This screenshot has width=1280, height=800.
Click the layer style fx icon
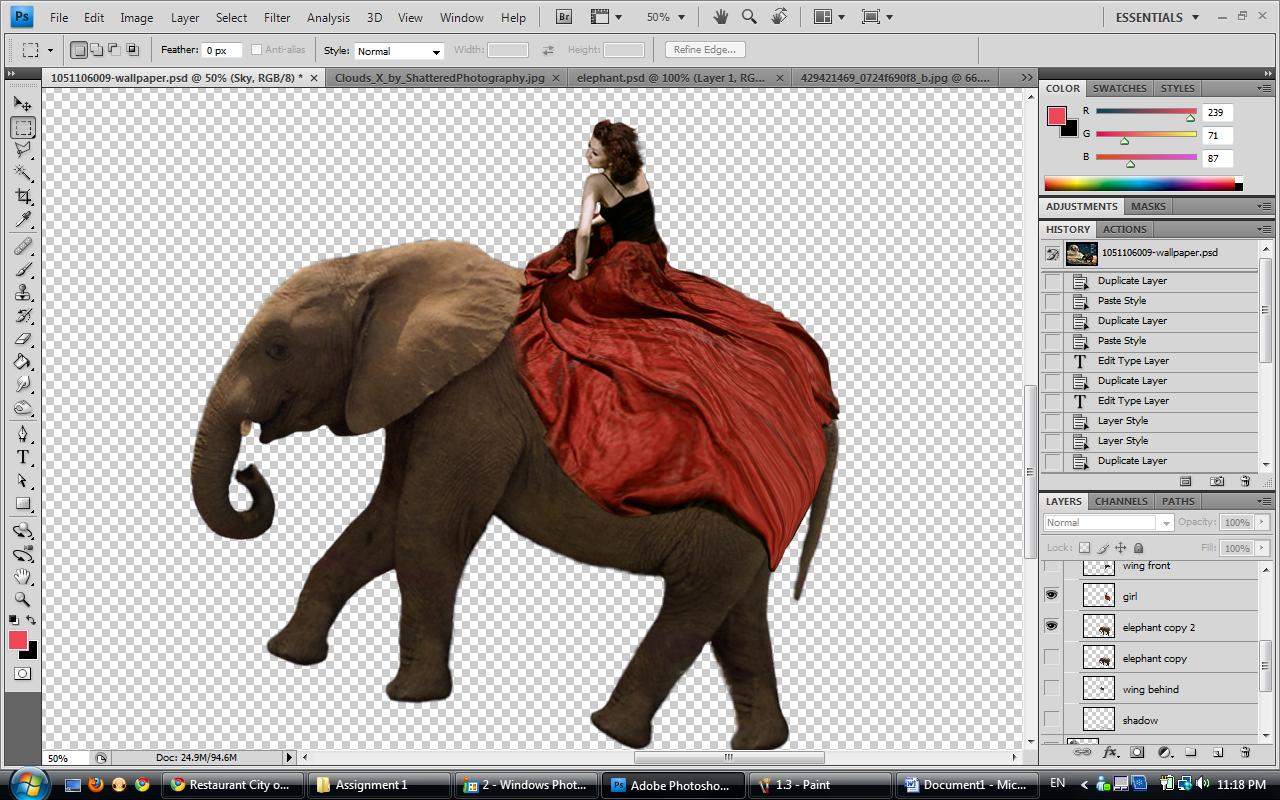pyautogui.click(x=1110, y=752)
